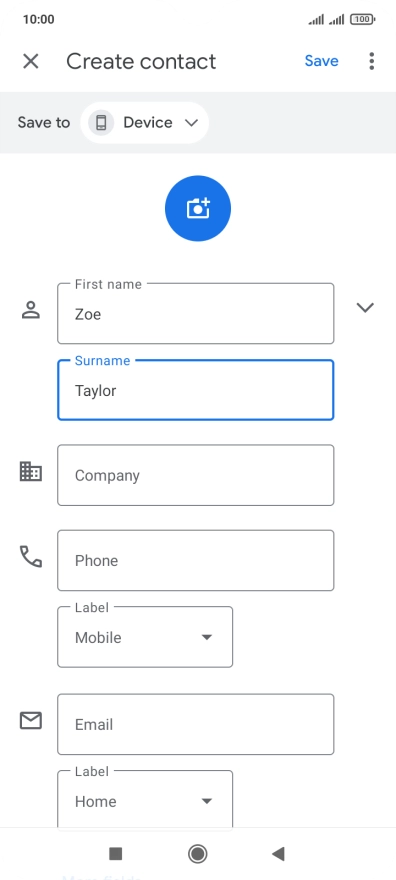Tap the phone handset icon
This screenshot has width=396, height=880.
[31, 556]
